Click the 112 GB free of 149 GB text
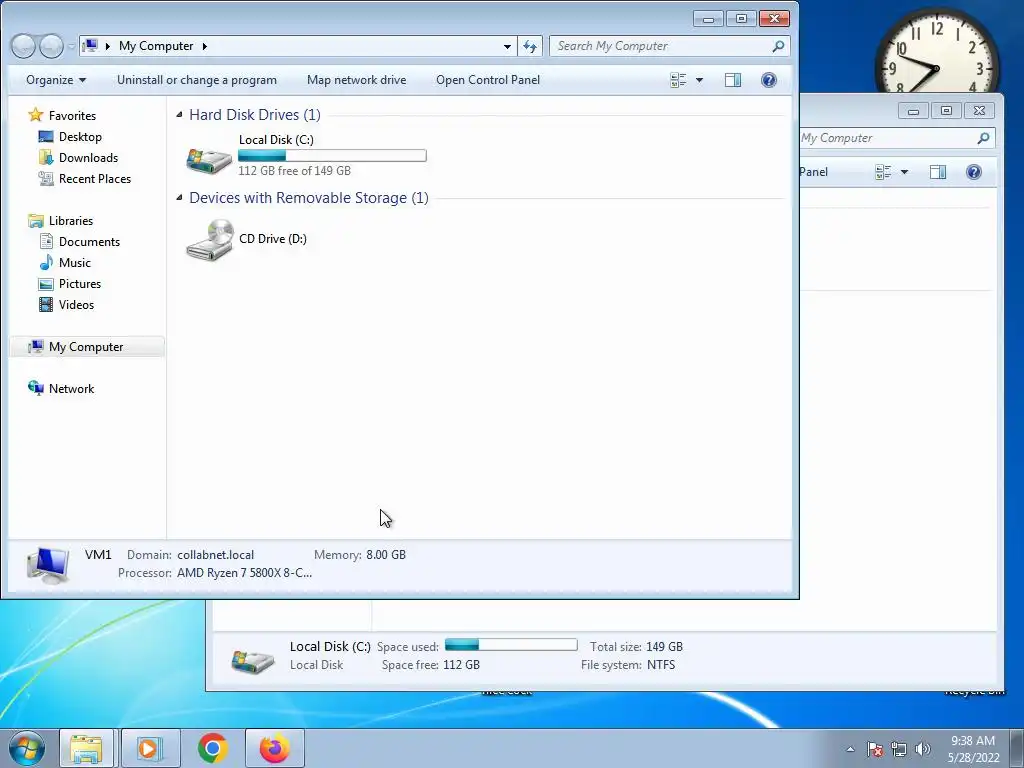 [295, 171]
